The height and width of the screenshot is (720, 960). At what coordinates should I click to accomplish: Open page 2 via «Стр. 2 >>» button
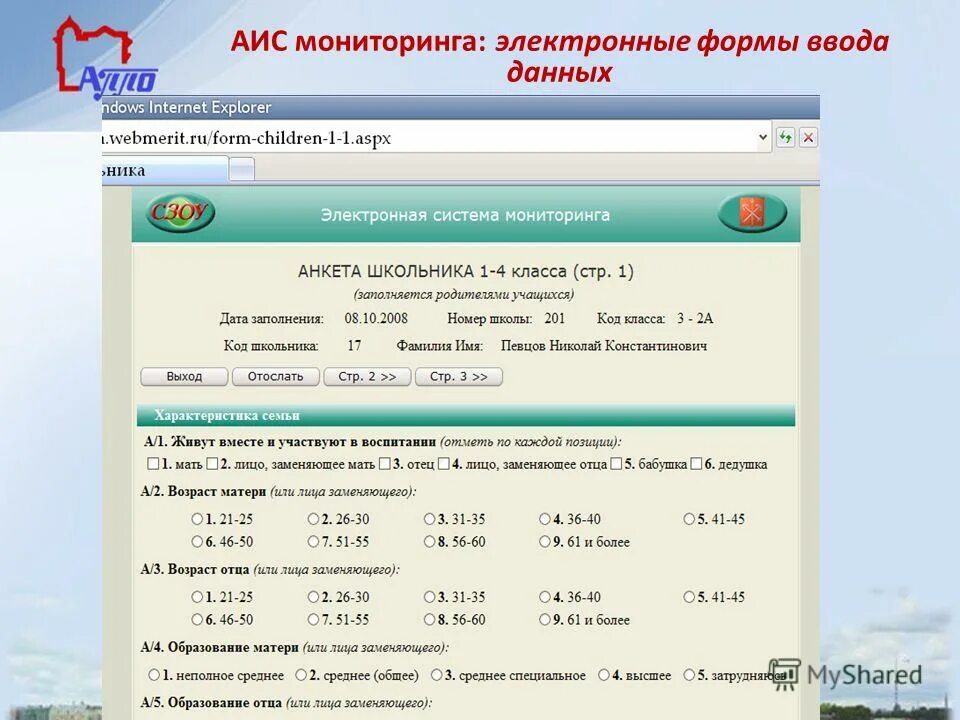click(366, 377)
